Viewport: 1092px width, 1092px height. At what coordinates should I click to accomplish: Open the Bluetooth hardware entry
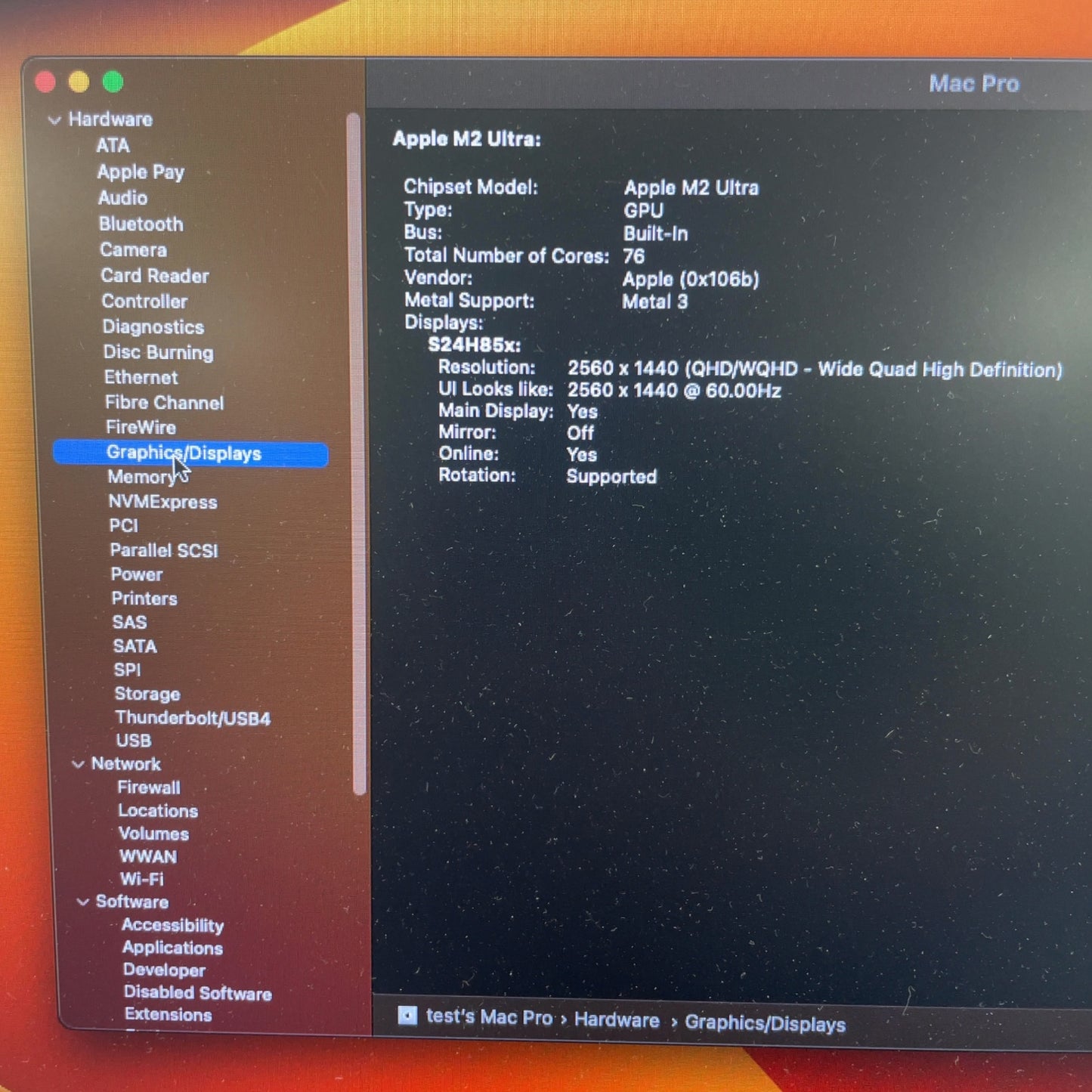pos(141,224)
